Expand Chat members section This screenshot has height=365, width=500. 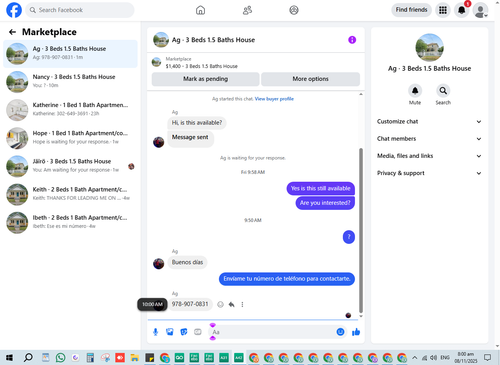pyautogui.click(x=429, y=139)
